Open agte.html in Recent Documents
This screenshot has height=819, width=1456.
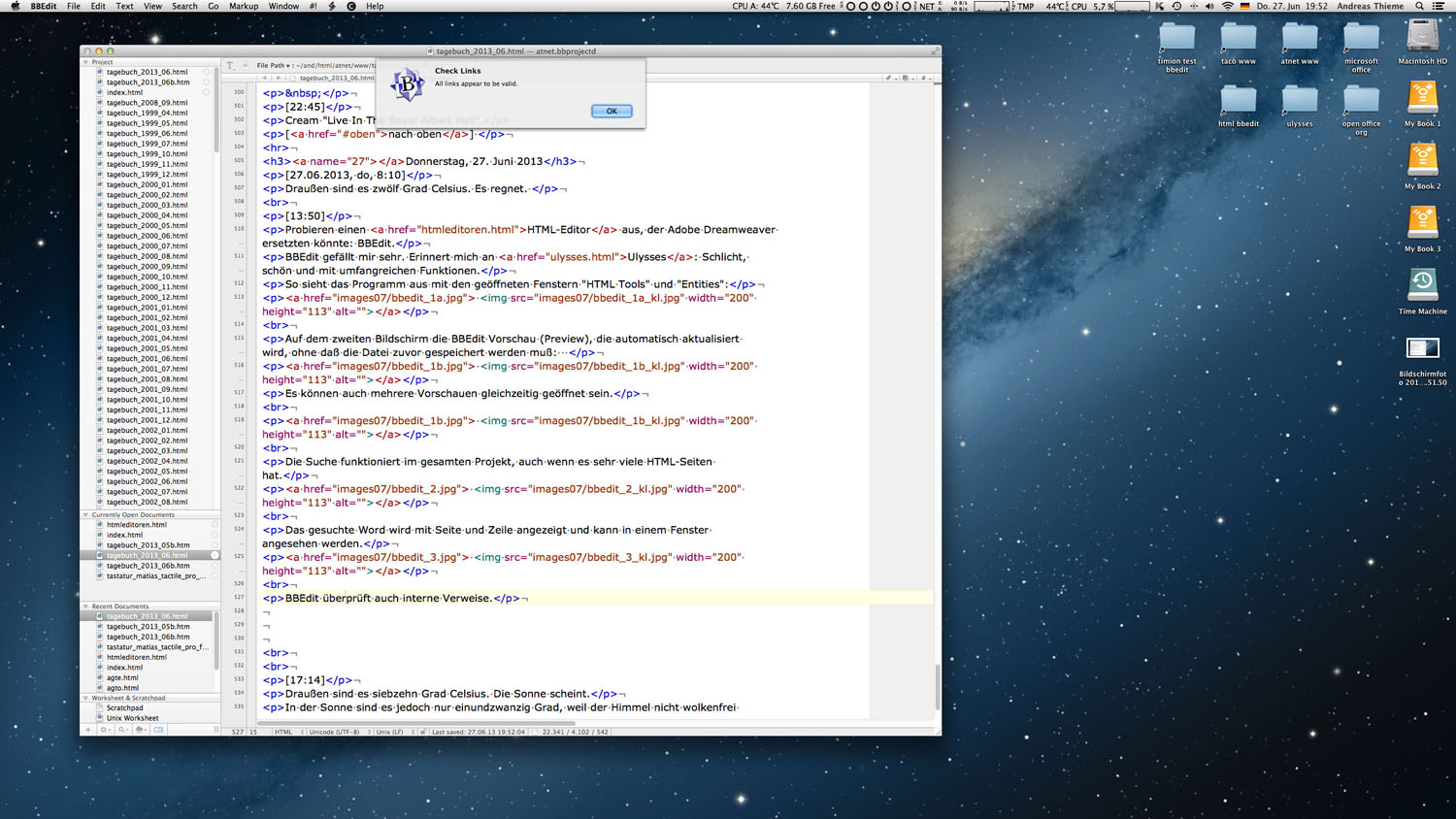pyautogui.click(x=122, y=677)
